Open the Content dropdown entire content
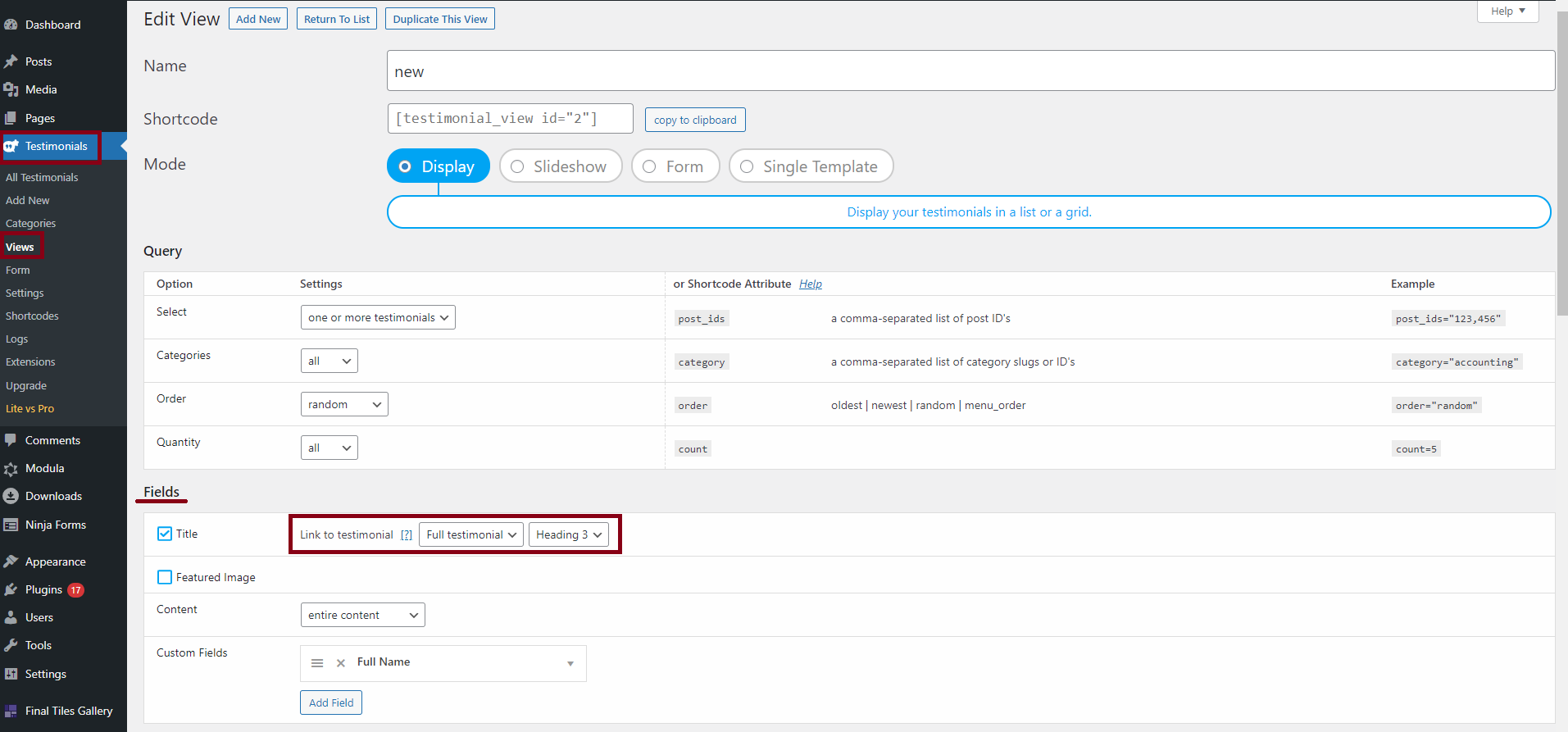 pos(362,615)
